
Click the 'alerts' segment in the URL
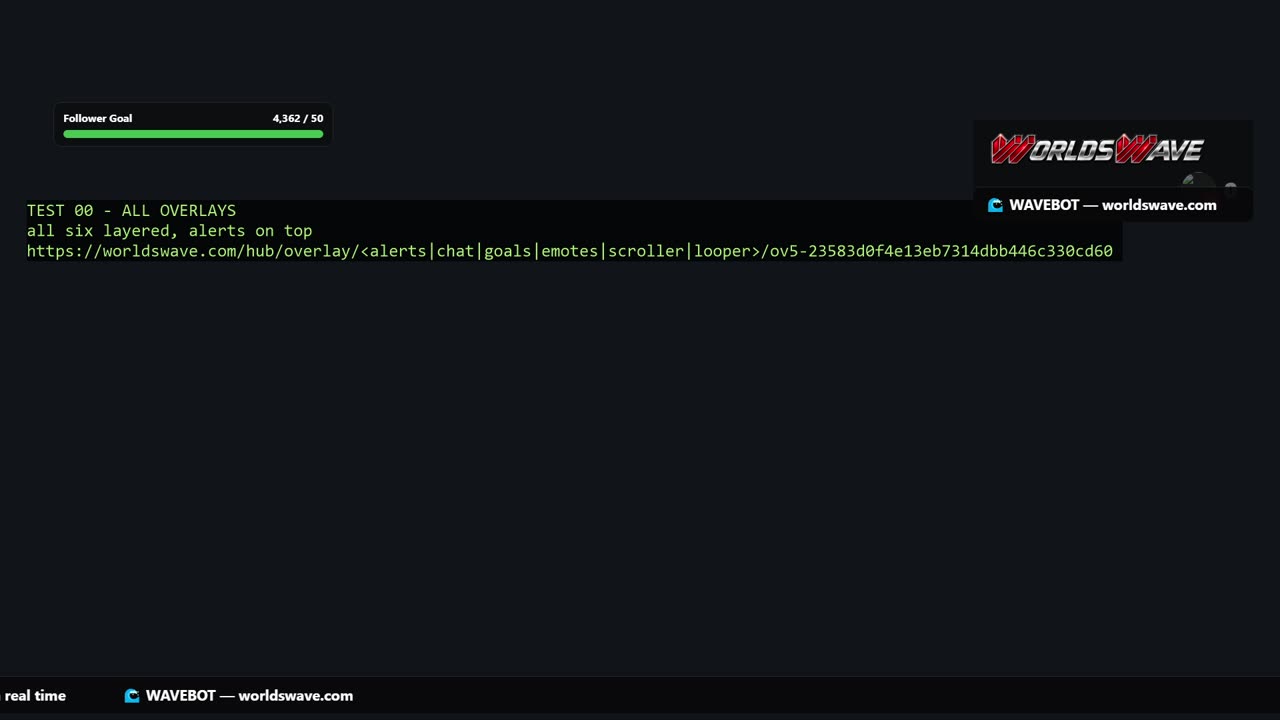point(398,251)
